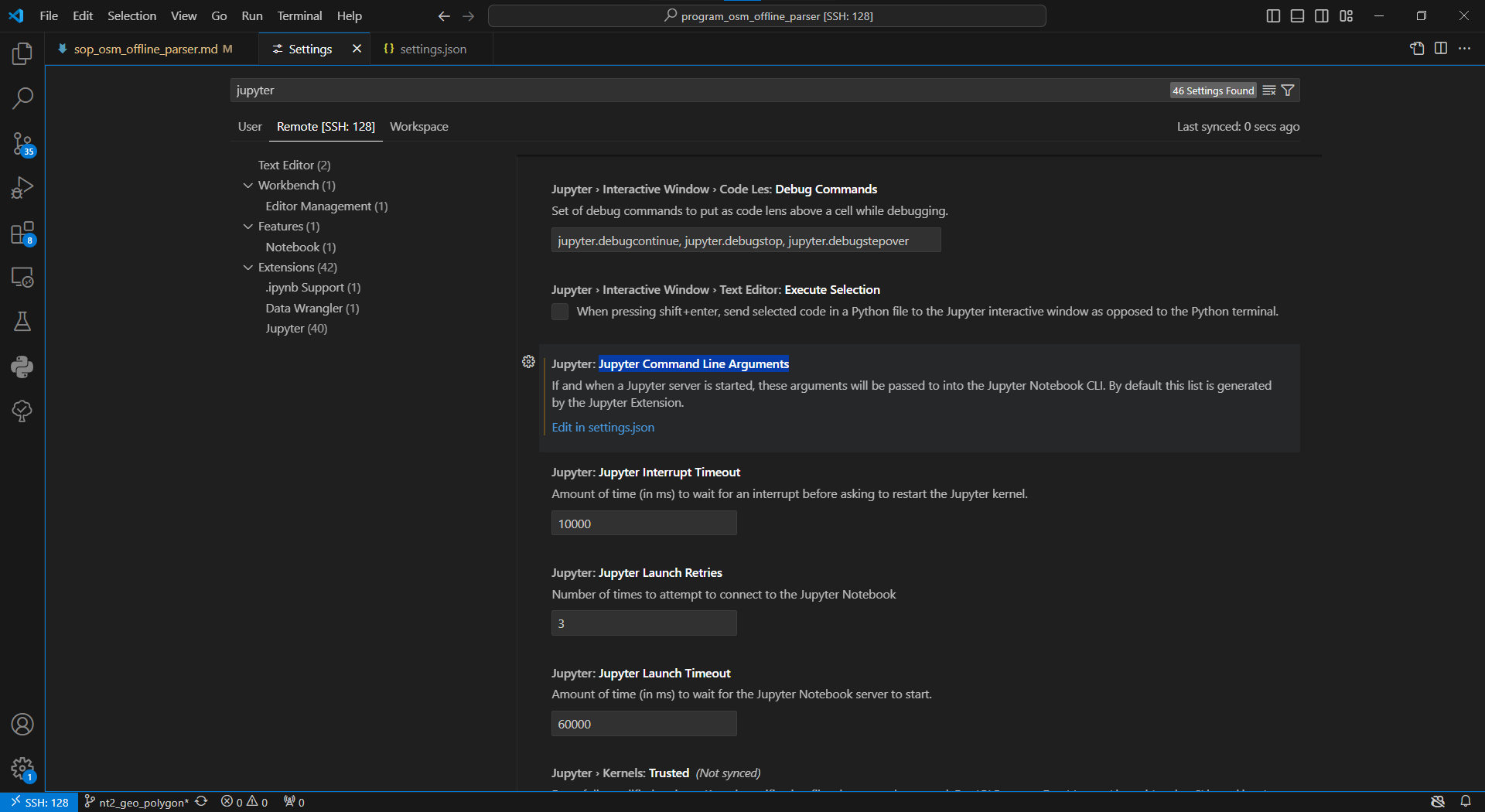Screen dimensions: 1485x812
Task: Click the gear icon beside Jupyter Command Line Arguments
Action: [528, 362]
